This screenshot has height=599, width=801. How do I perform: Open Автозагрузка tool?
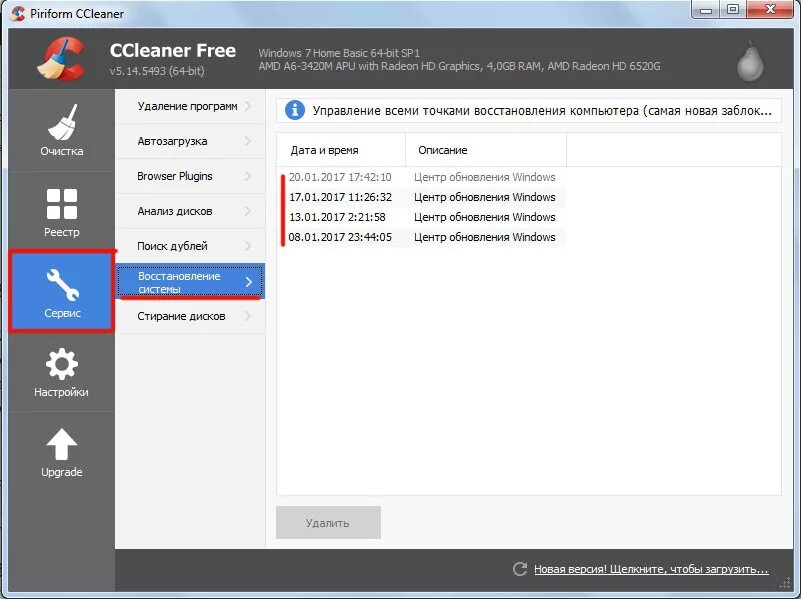(x=190, y=141)
